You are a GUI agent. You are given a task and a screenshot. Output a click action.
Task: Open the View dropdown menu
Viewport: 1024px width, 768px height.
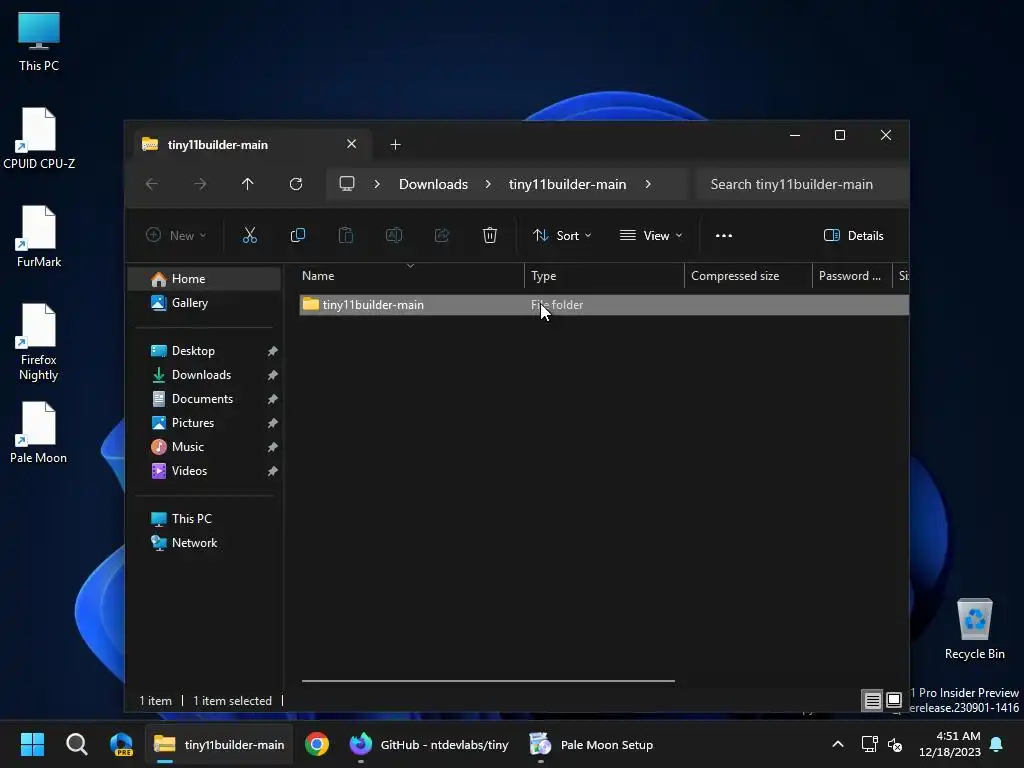coord(651,235)
